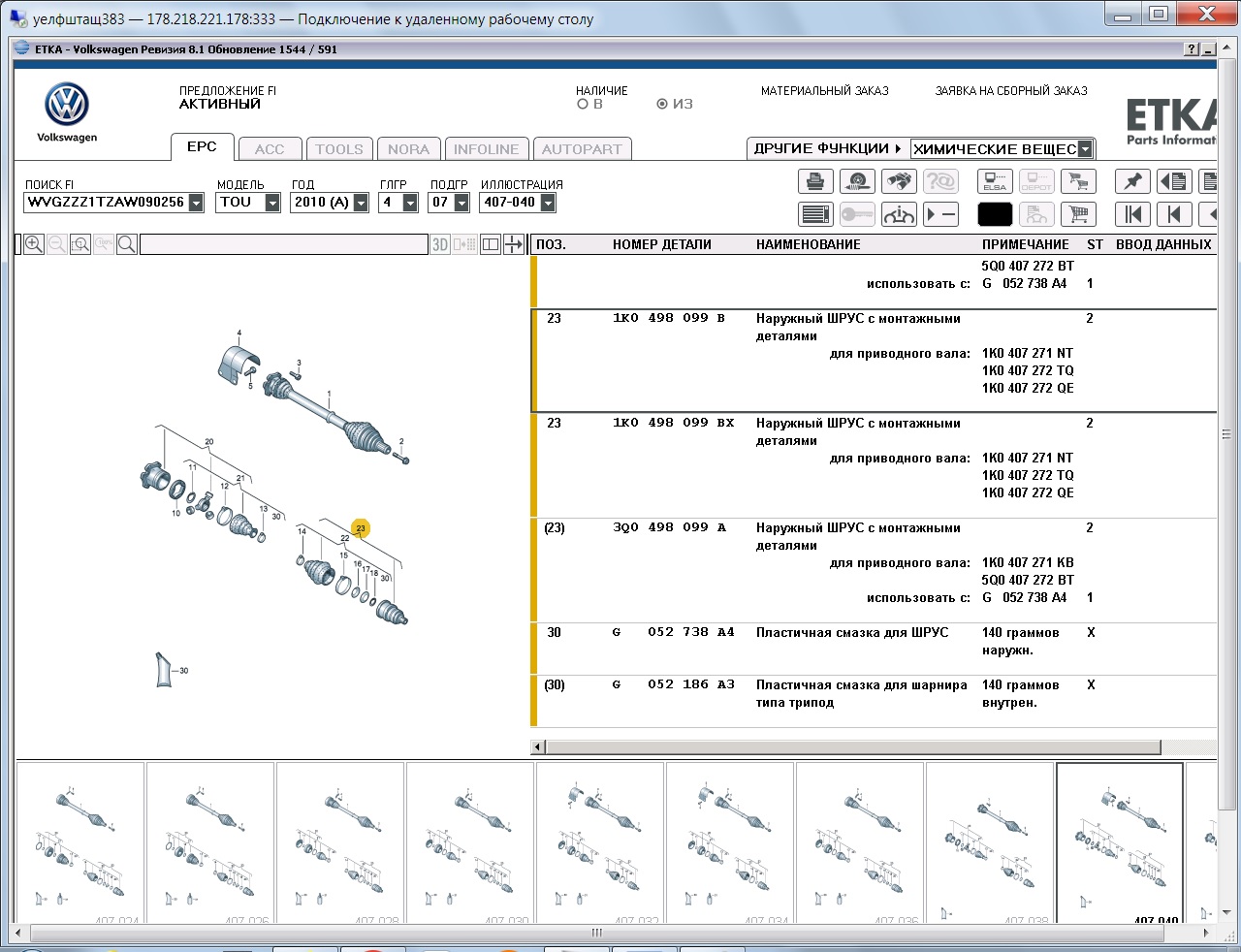Click the 3D view icon
This screenshot has width=1241, height=952.
coord(440,244)
